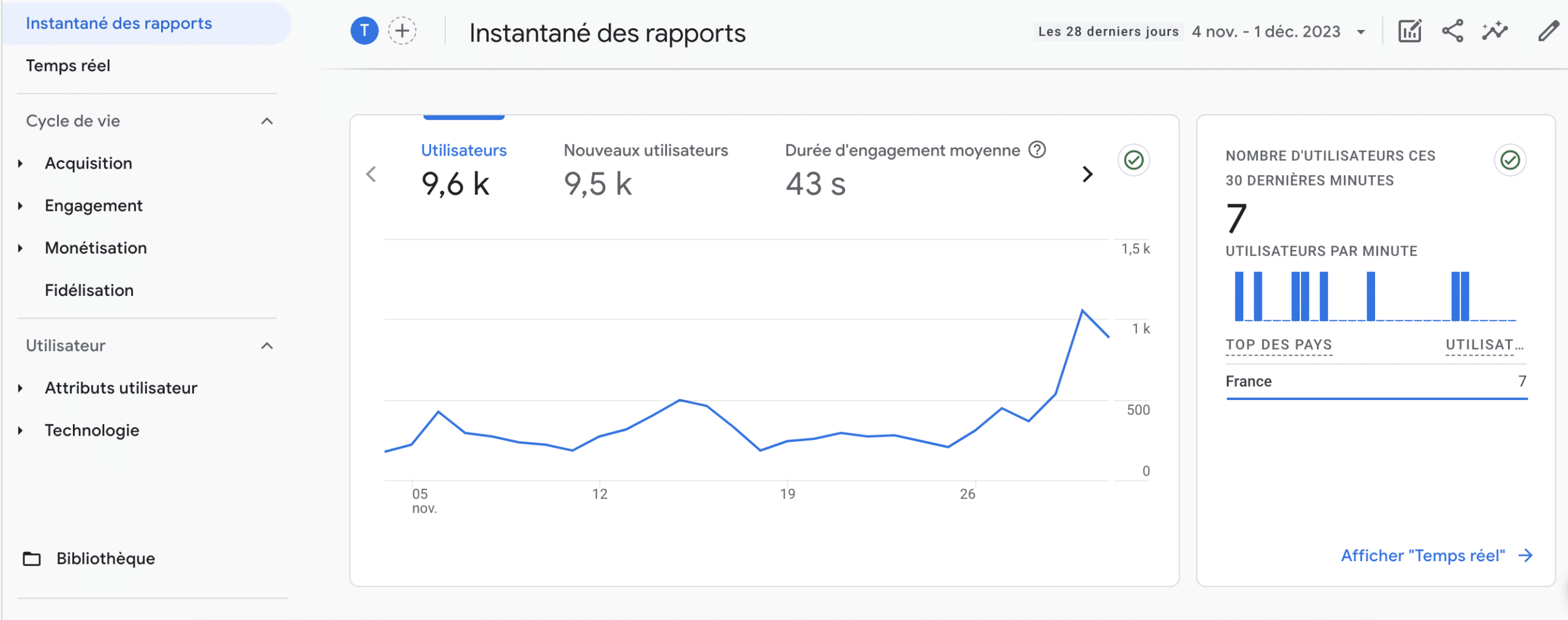Open the Monétisation menu item
1568x620 pixels.
coord(96,248)
